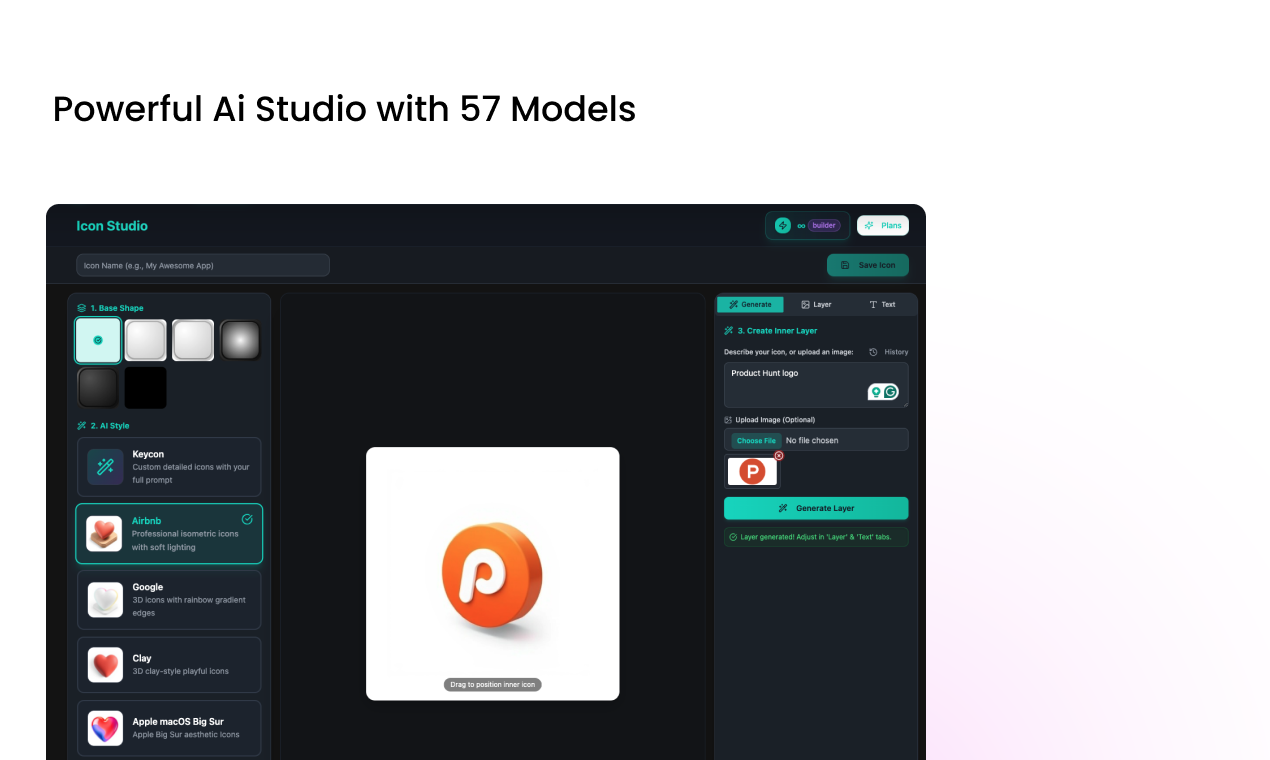Select the Keycon AI style card

(x=169, y=467)
